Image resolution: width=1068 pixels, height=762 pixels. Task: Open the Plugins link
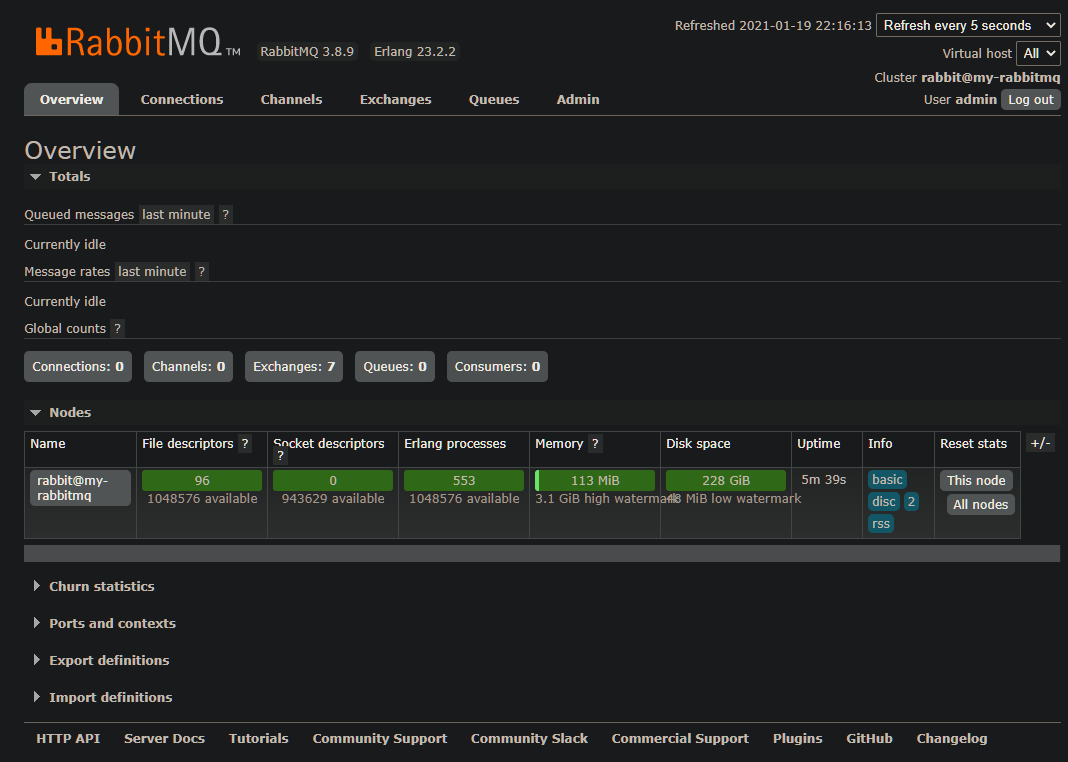coord(798,739)
